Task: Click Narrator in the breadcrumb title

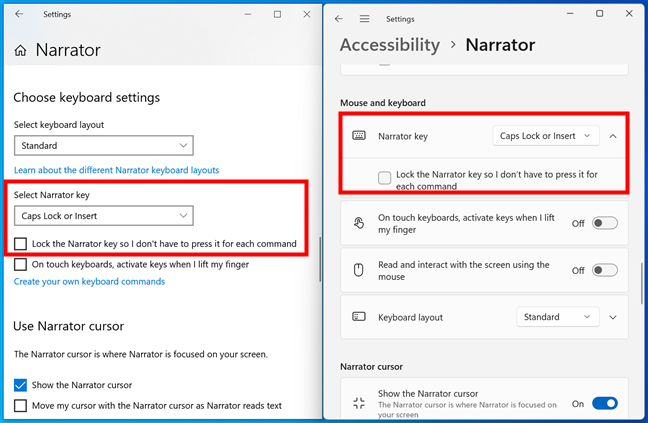Action: coord(500,45)
